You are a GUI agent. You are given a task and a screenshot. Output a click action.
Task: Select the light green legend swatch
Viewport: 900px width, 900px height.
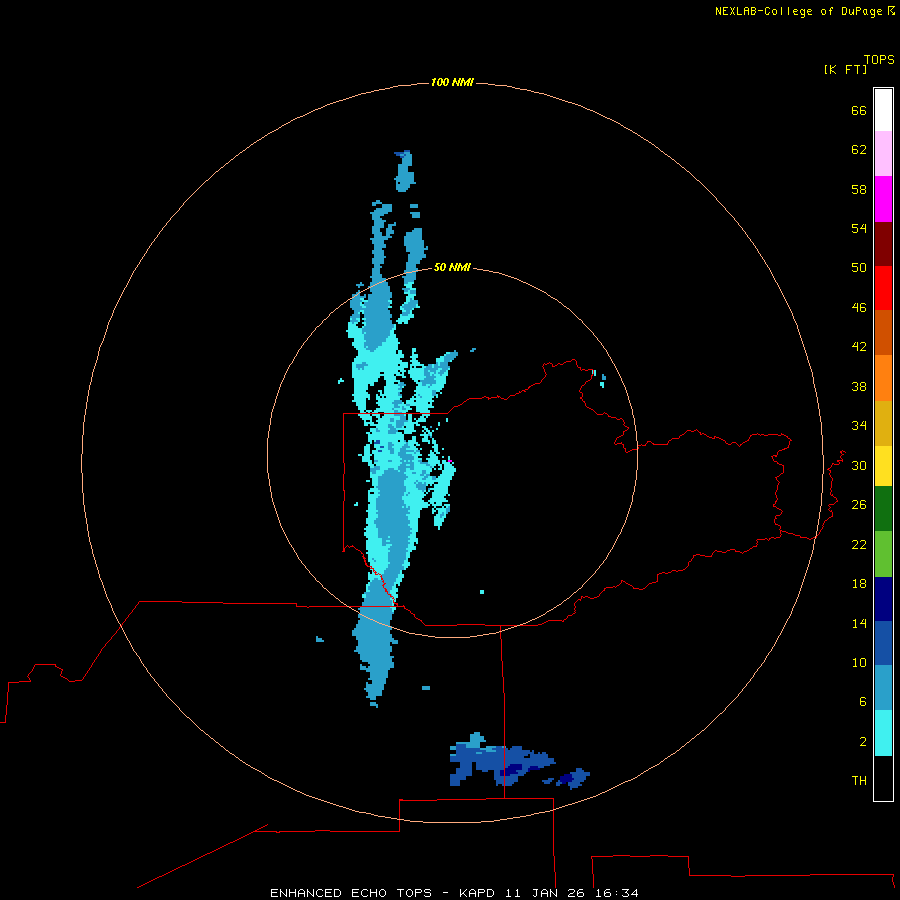(883, 554)
